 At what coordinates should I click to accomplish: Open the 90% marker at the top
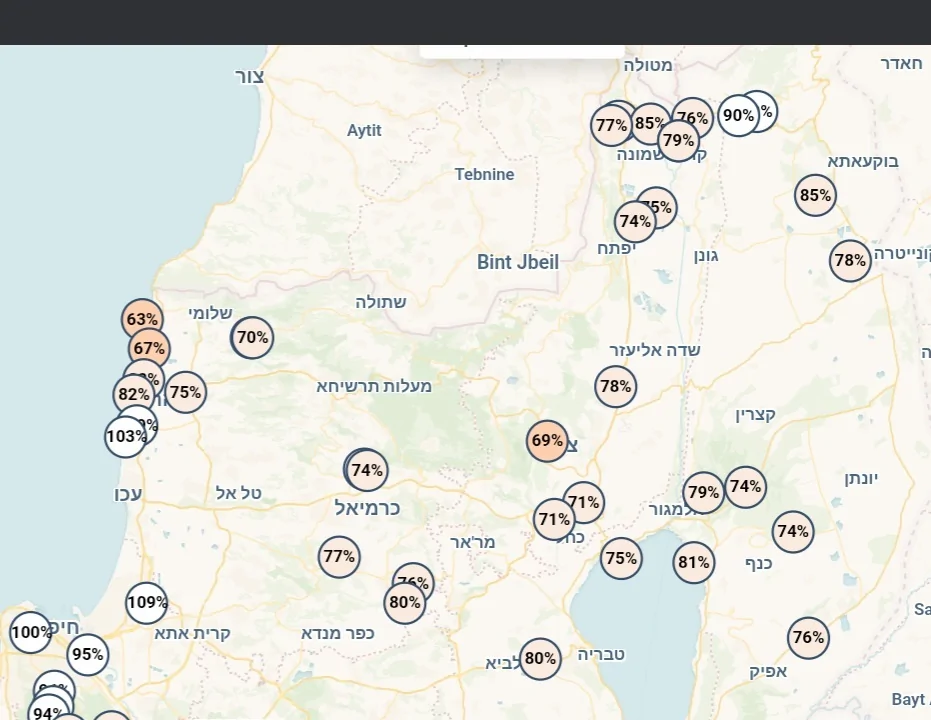point(737,116)
